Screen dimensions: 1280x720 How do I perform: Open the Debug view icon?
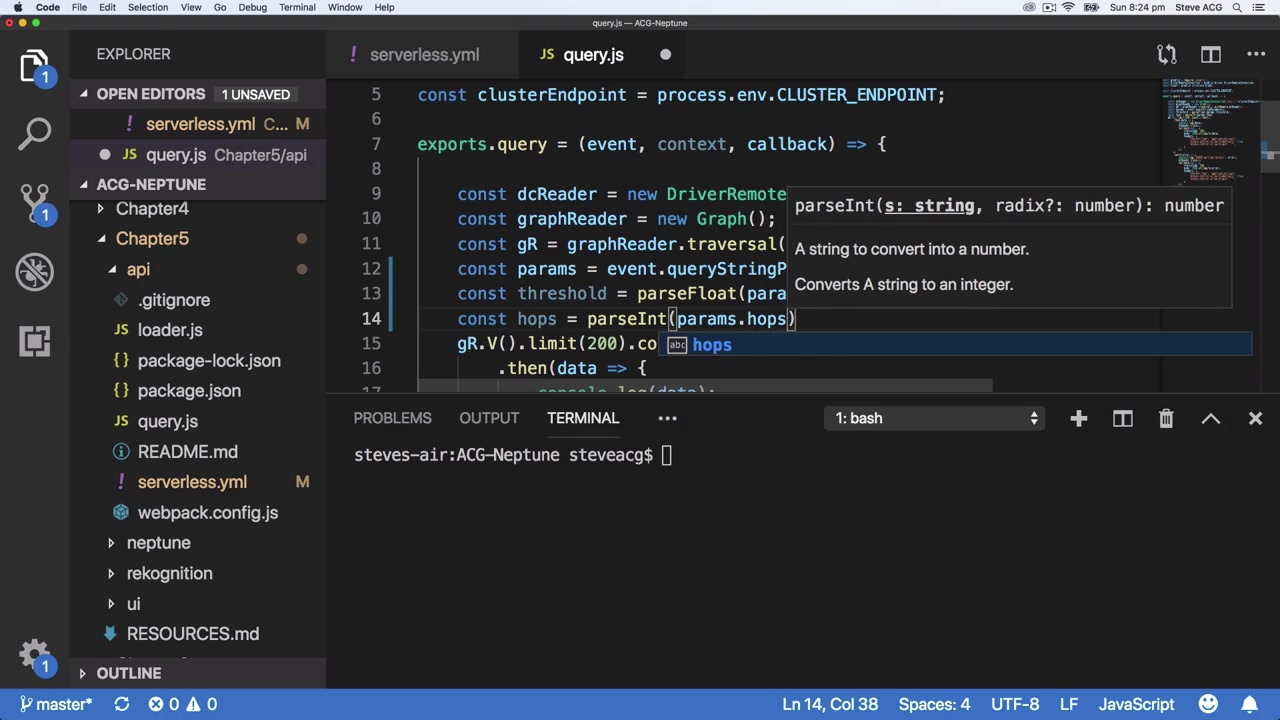tap(35, 272)
